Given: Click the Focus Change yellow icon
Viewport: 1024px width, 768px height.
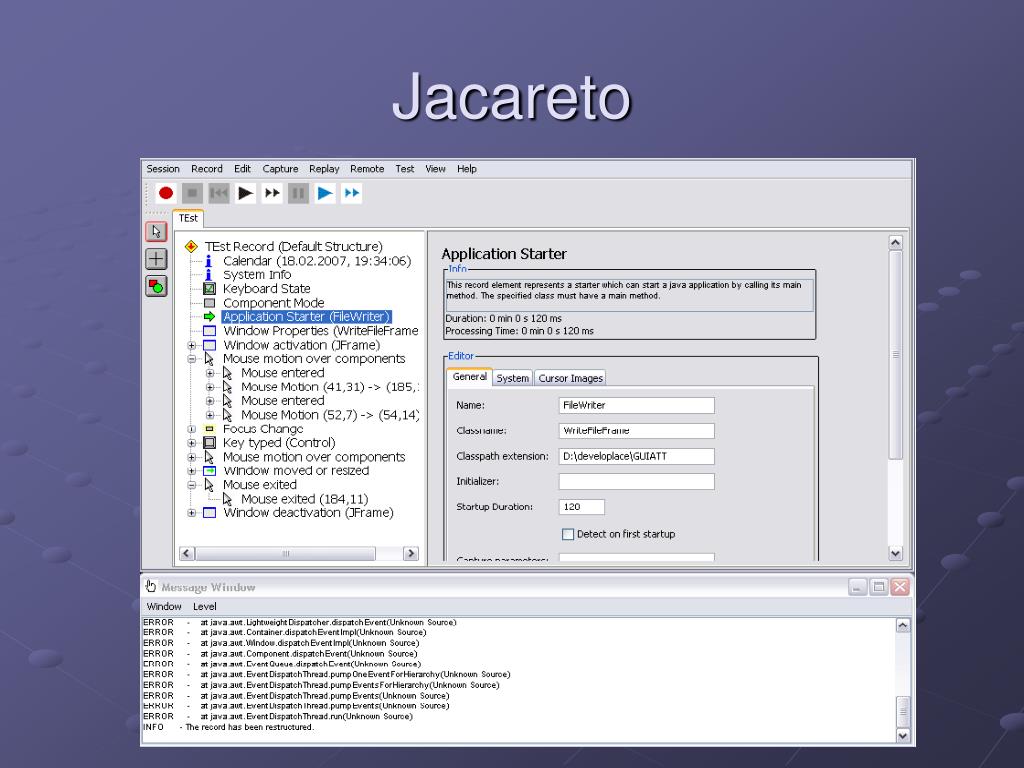Looking at the screenshot, I should (x=209, y=429).
